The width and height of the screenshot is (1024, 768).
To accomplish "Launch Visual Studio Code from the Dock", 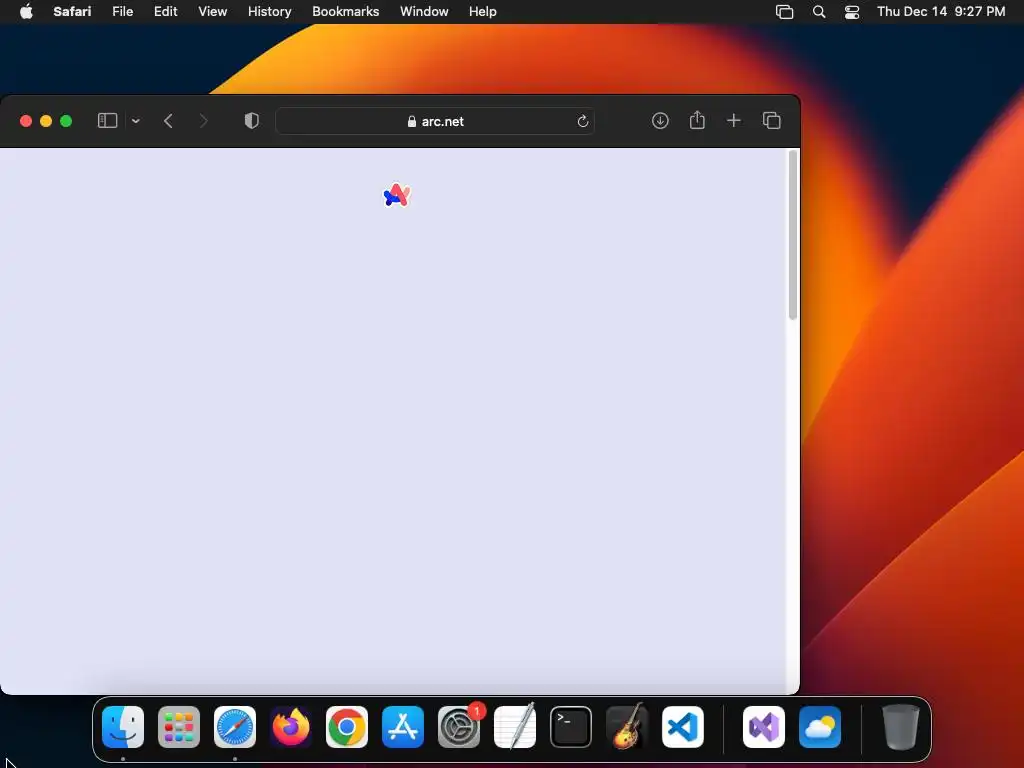I will 683,727.
